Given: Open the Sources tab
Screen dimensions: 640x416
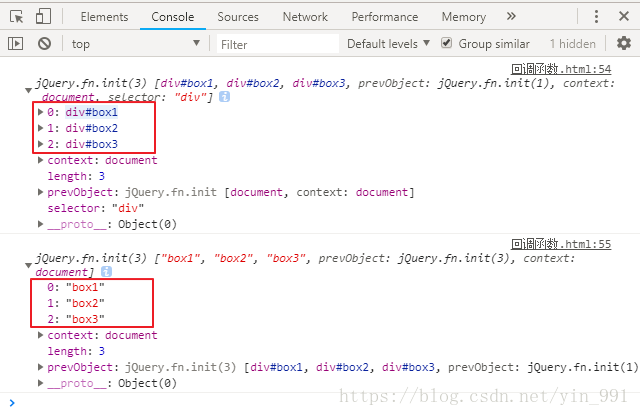Looking at the screenshot, I should (x=238, y=17).
